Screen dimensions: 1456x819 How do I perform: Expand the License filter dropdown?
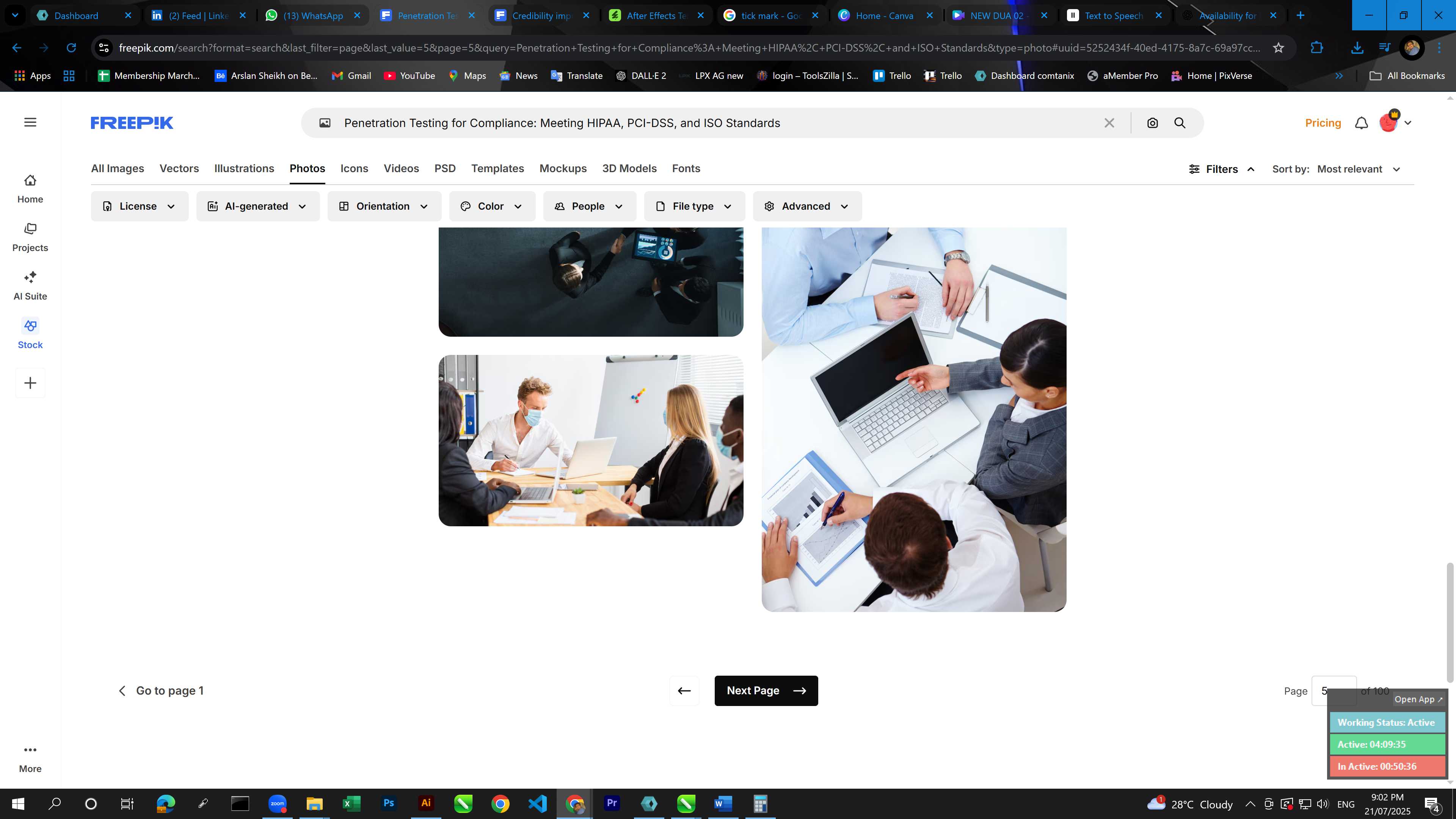point(140,206)
